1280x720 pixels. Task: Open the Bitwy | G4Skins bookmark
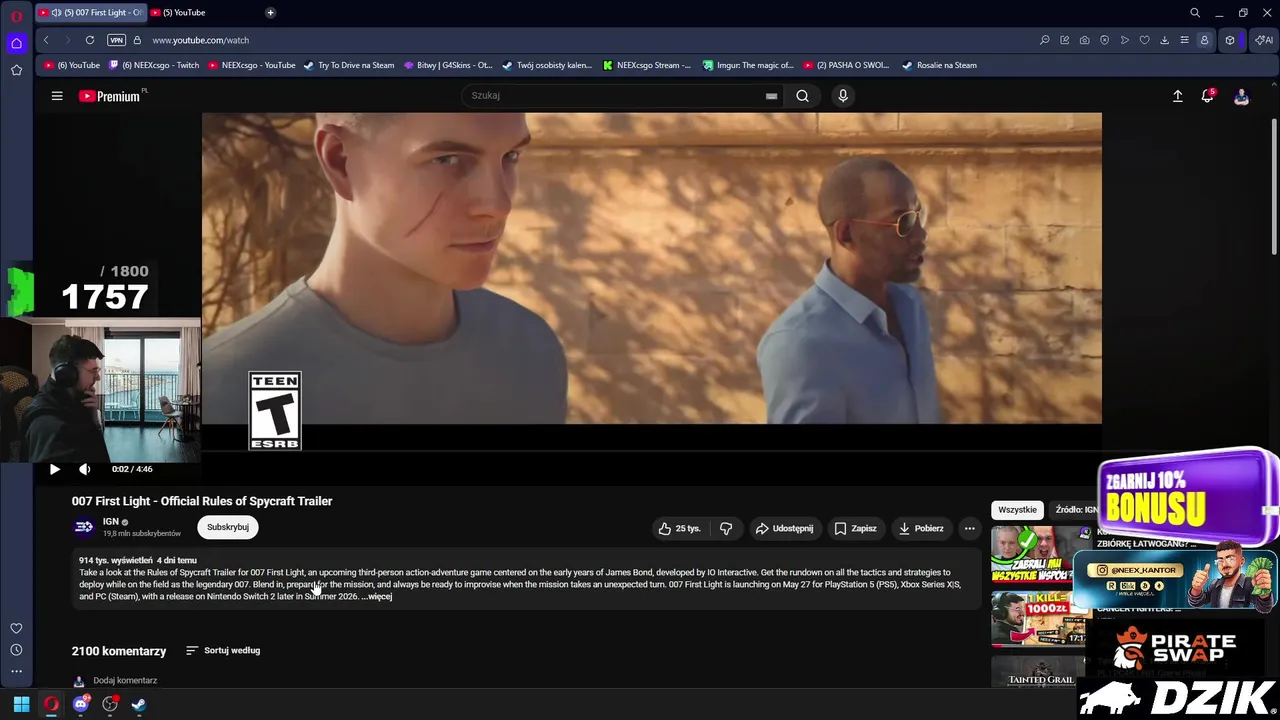pos(448,65)
